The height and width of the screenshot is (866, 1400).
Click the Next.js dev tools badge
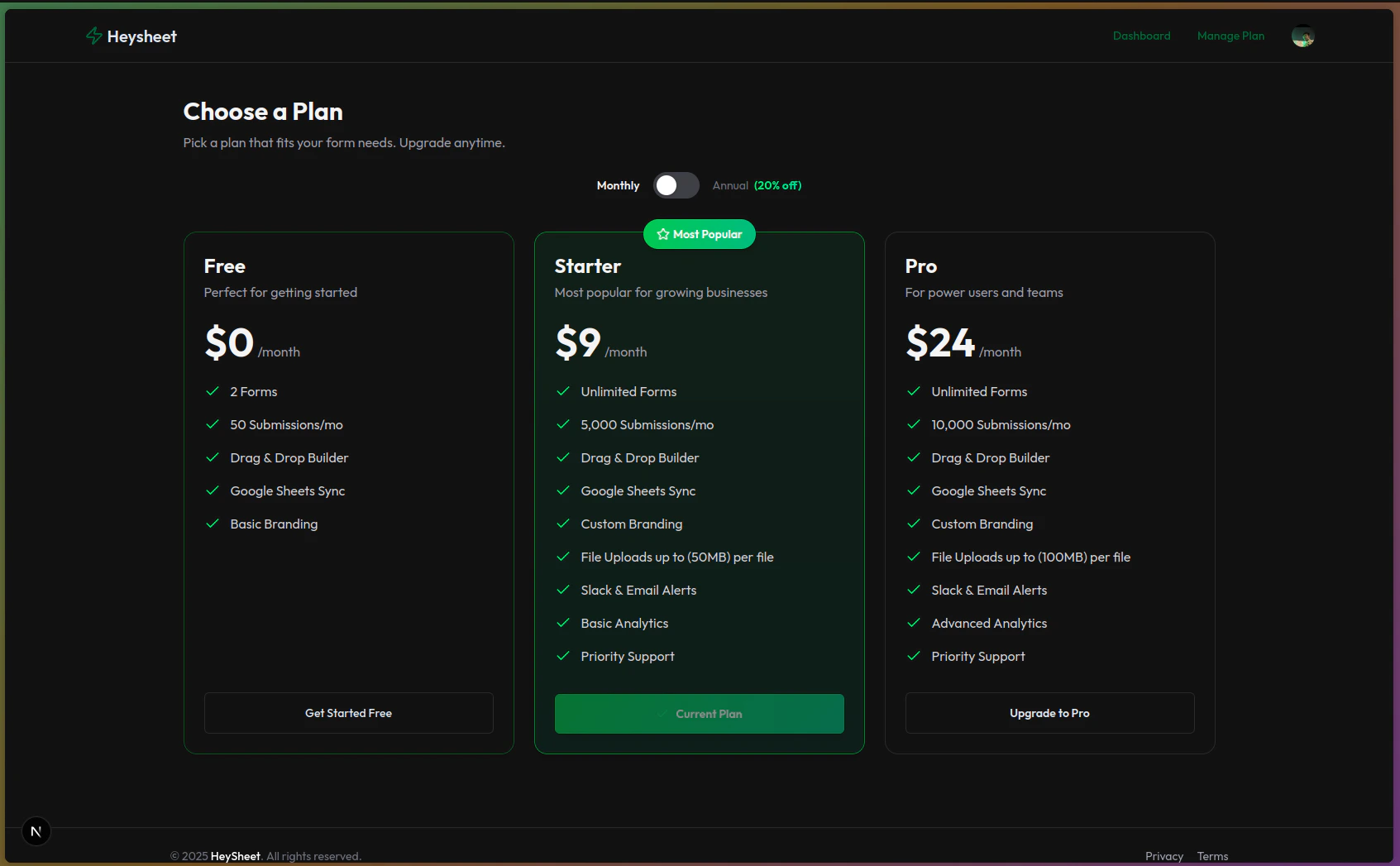coord(36,831)
